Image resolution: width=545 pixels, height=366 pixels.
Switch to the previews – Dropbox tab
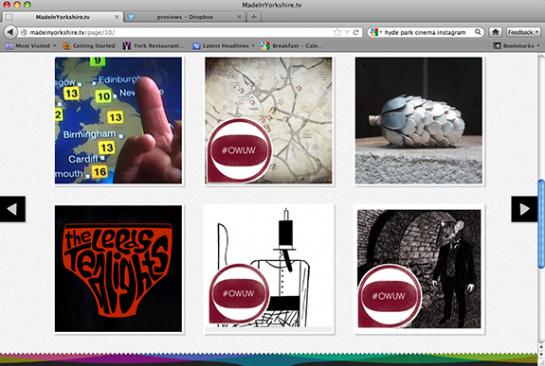click(185, 17)
